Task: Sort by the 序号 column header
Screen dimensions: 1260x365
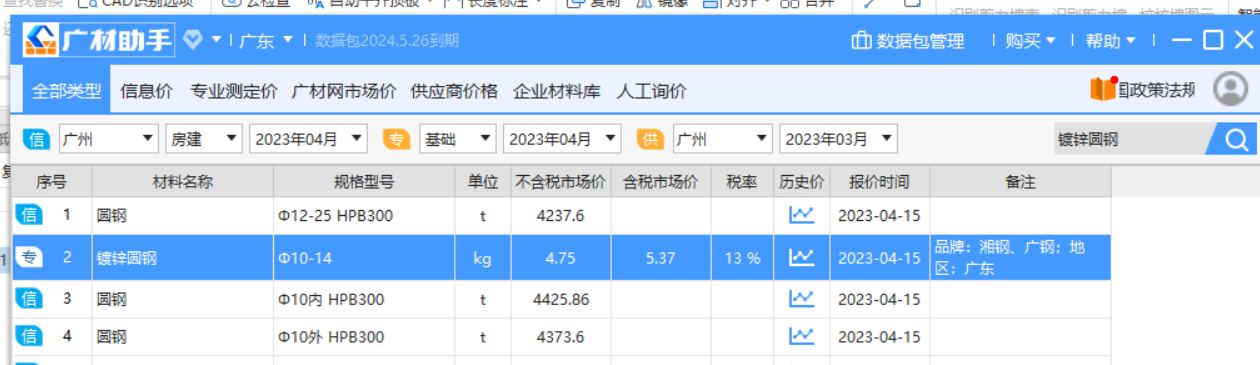Action: tap(51, 182)
